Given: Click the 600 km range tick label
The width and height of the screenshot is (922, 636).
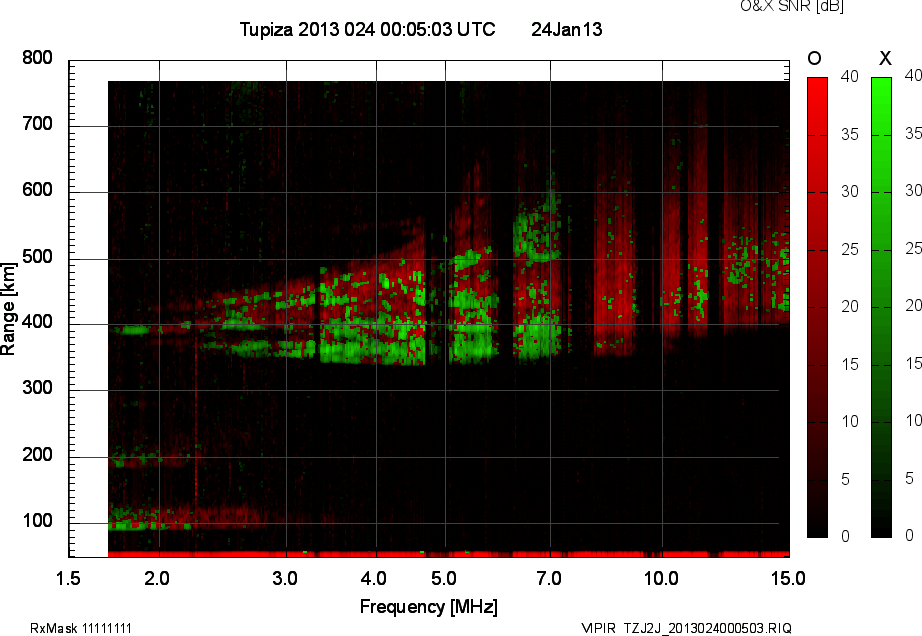Looking at the screenshot, I should pos(37,190).
